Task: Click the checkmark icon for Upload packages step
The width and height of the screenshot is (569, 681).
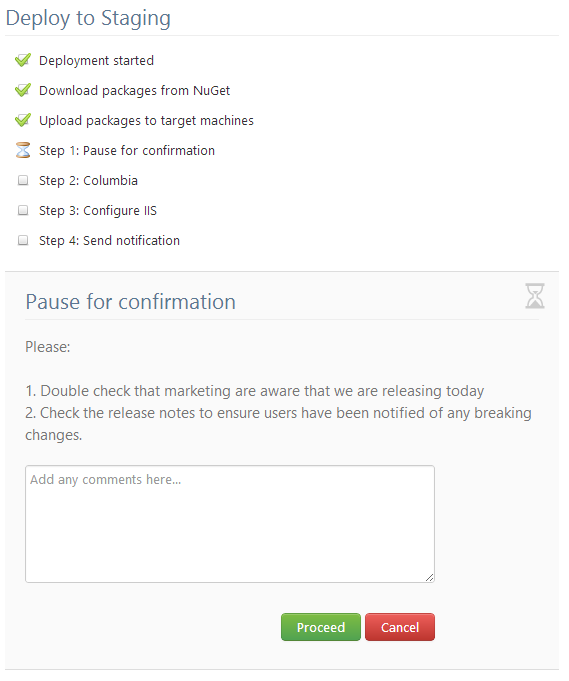Action: tap(23, 120)
